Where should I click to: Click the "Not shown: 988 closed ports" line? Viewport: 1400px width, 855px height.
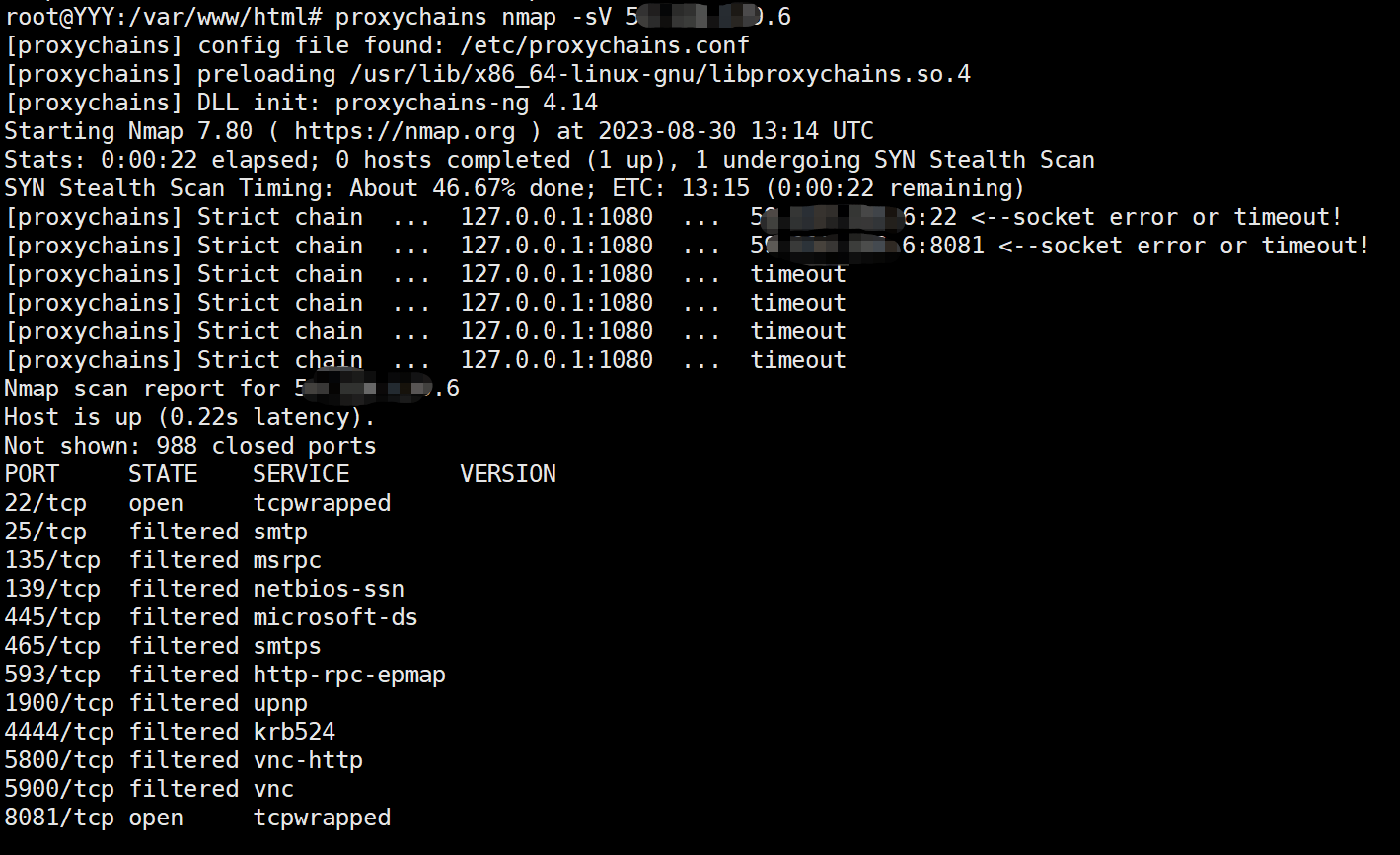tap(189, 446)
